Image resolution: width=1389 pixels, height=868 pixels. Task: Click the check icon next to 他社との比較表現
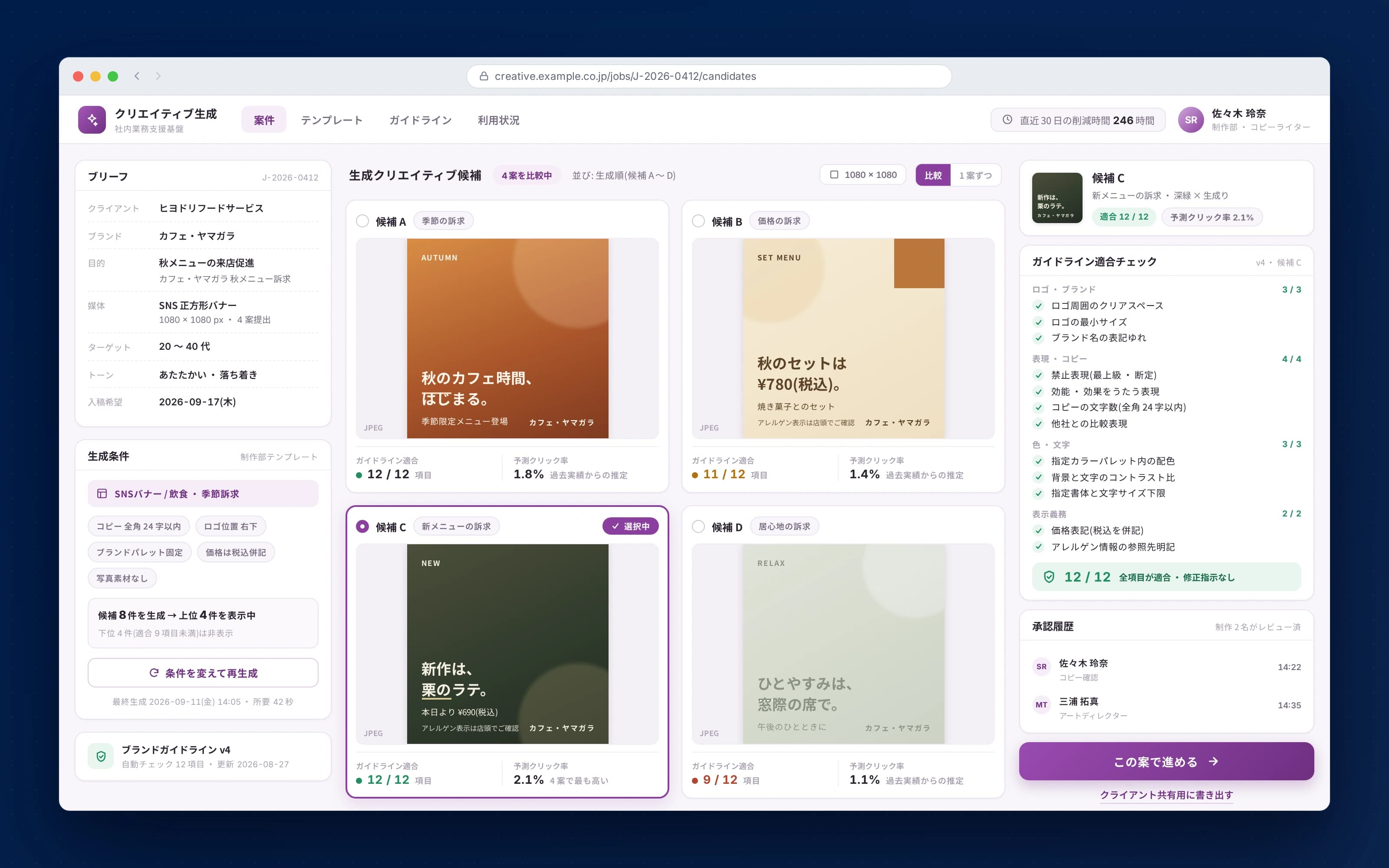1038,424
